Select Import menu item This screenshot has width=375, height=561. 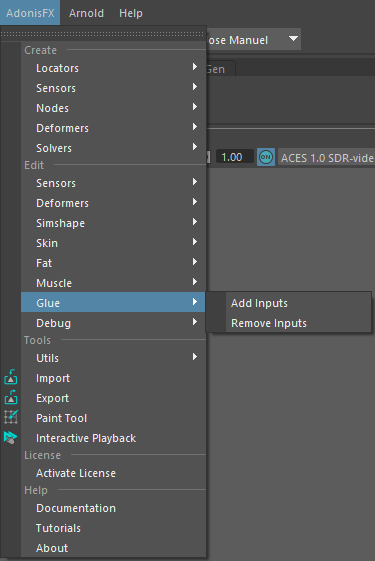point(113,378)
